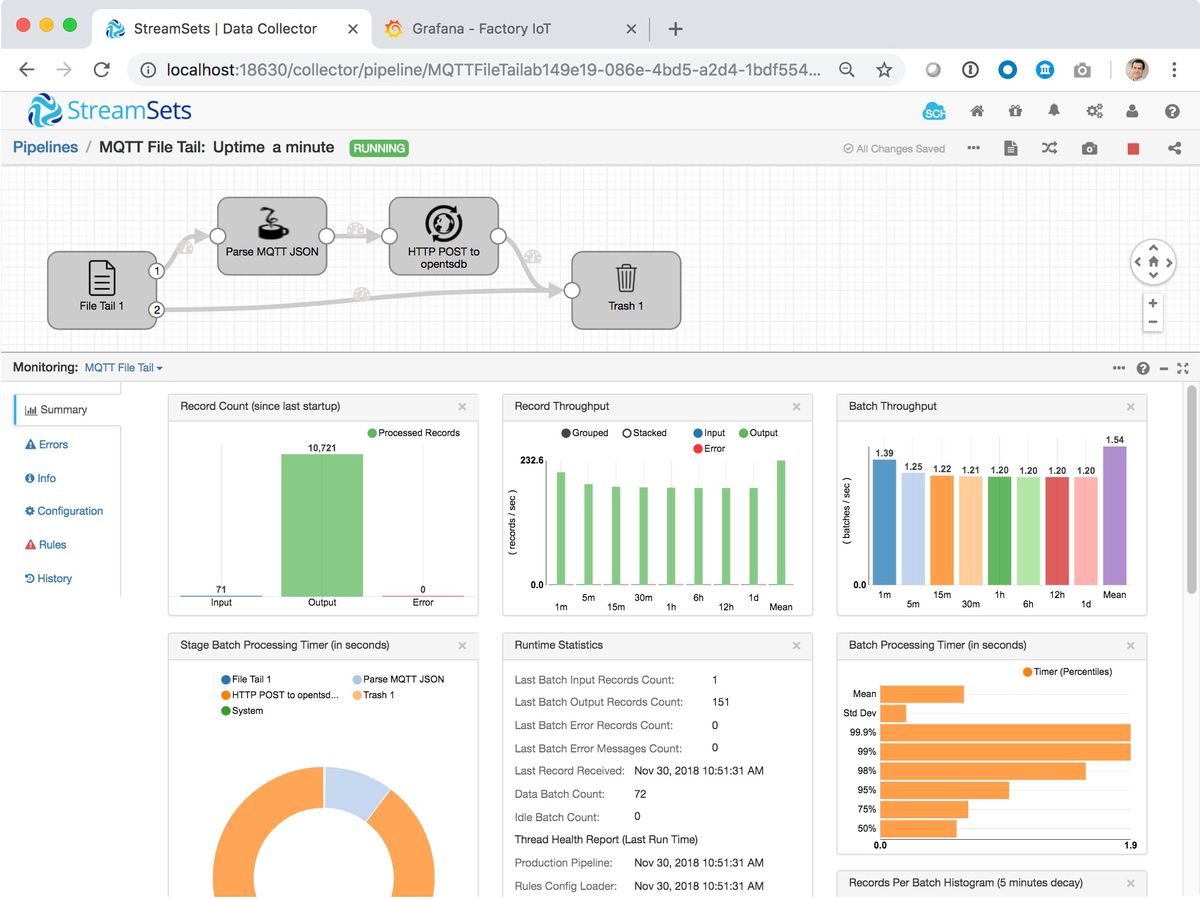Open the administration gears menu
1200x899 pixels.
(x=1095, y=111)
